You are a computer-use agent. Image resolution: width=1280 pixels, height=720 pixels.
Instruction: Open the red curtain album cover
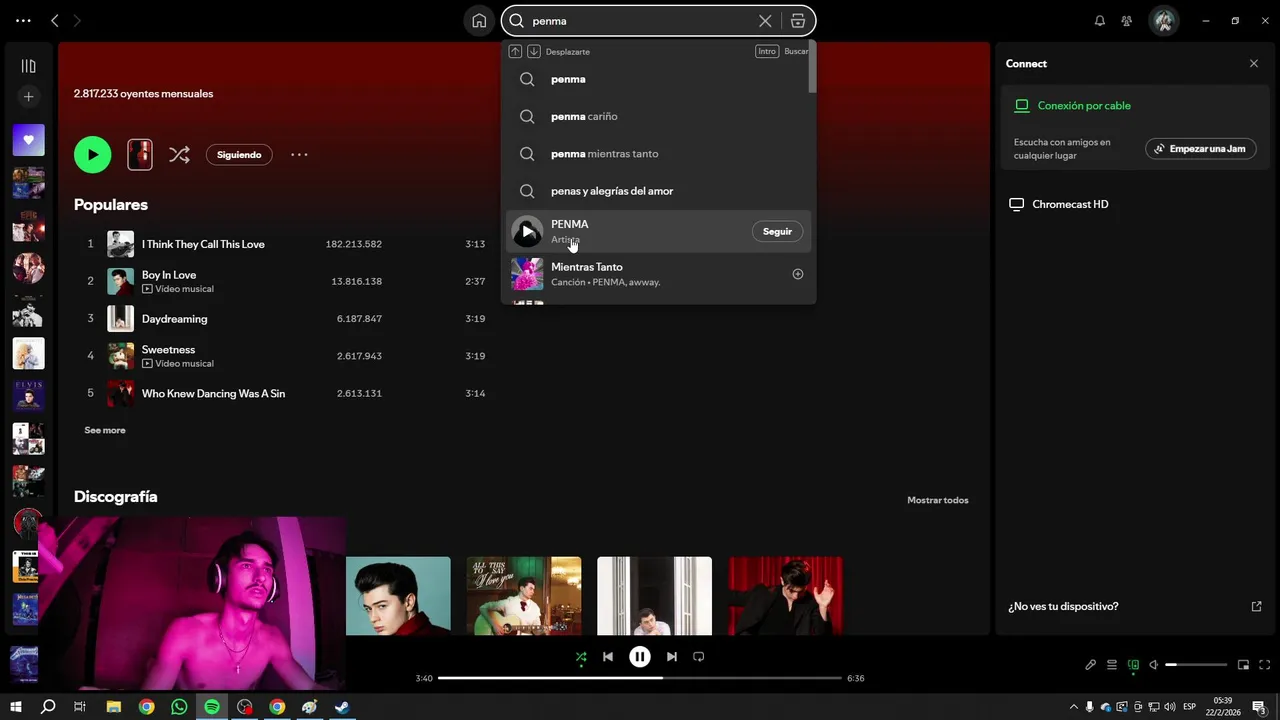coord(785,596)
